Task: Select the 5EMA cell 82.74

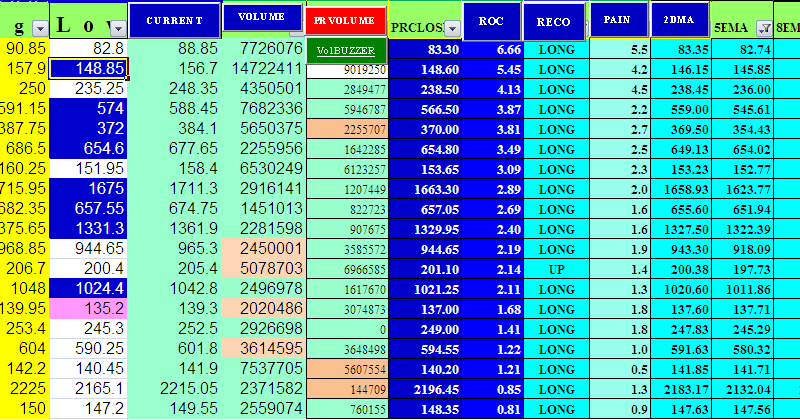Action: [742, 50]
